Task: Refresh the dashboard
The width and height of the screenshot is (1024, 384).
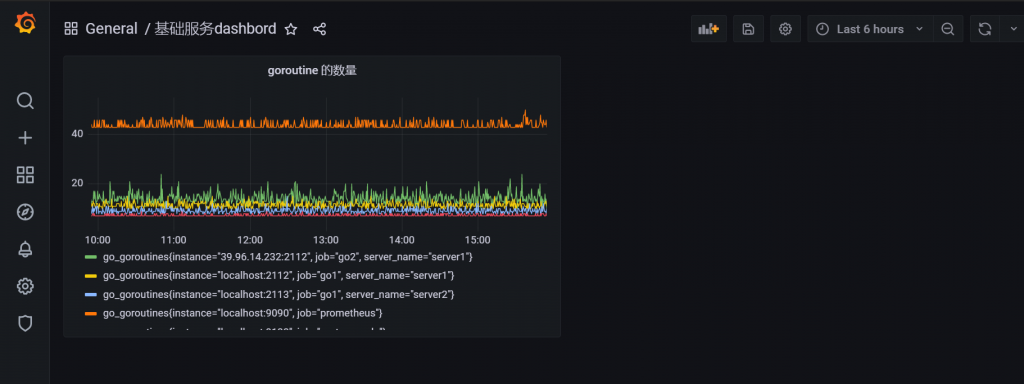Action: (985, 29)
